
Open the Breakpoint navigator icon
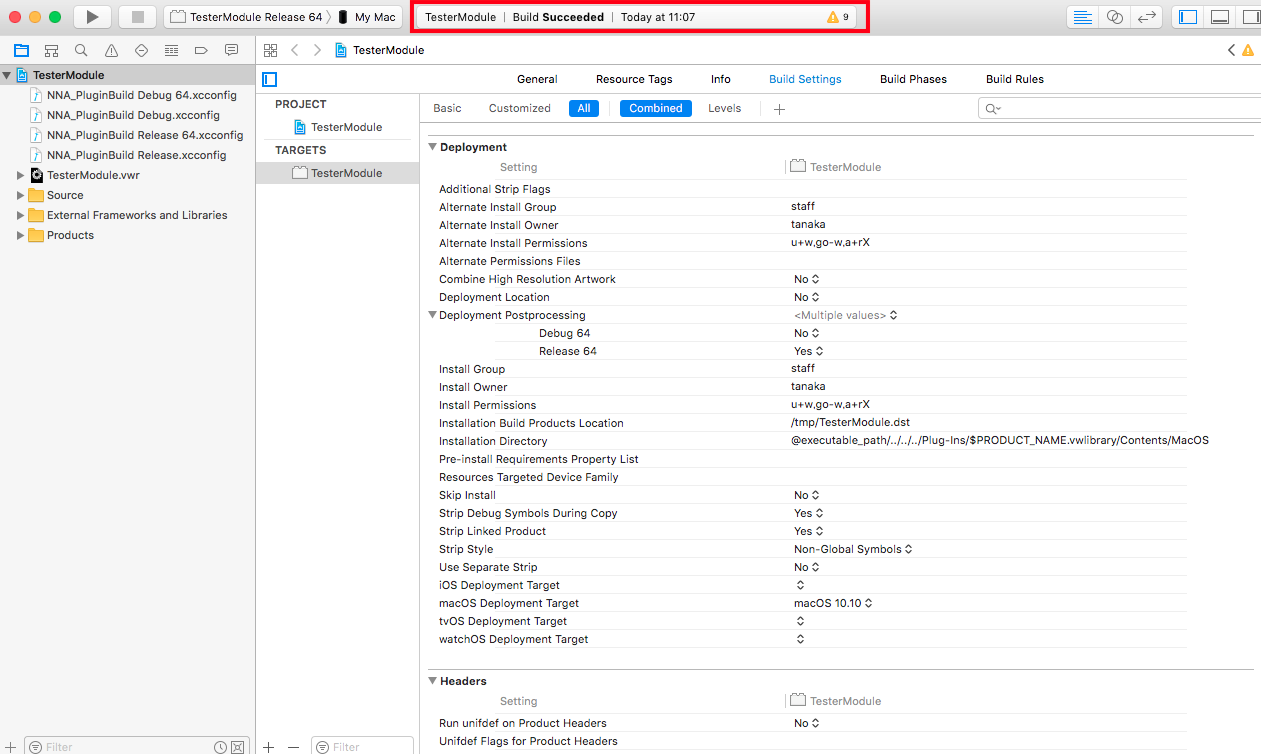(x=201, y=50)
